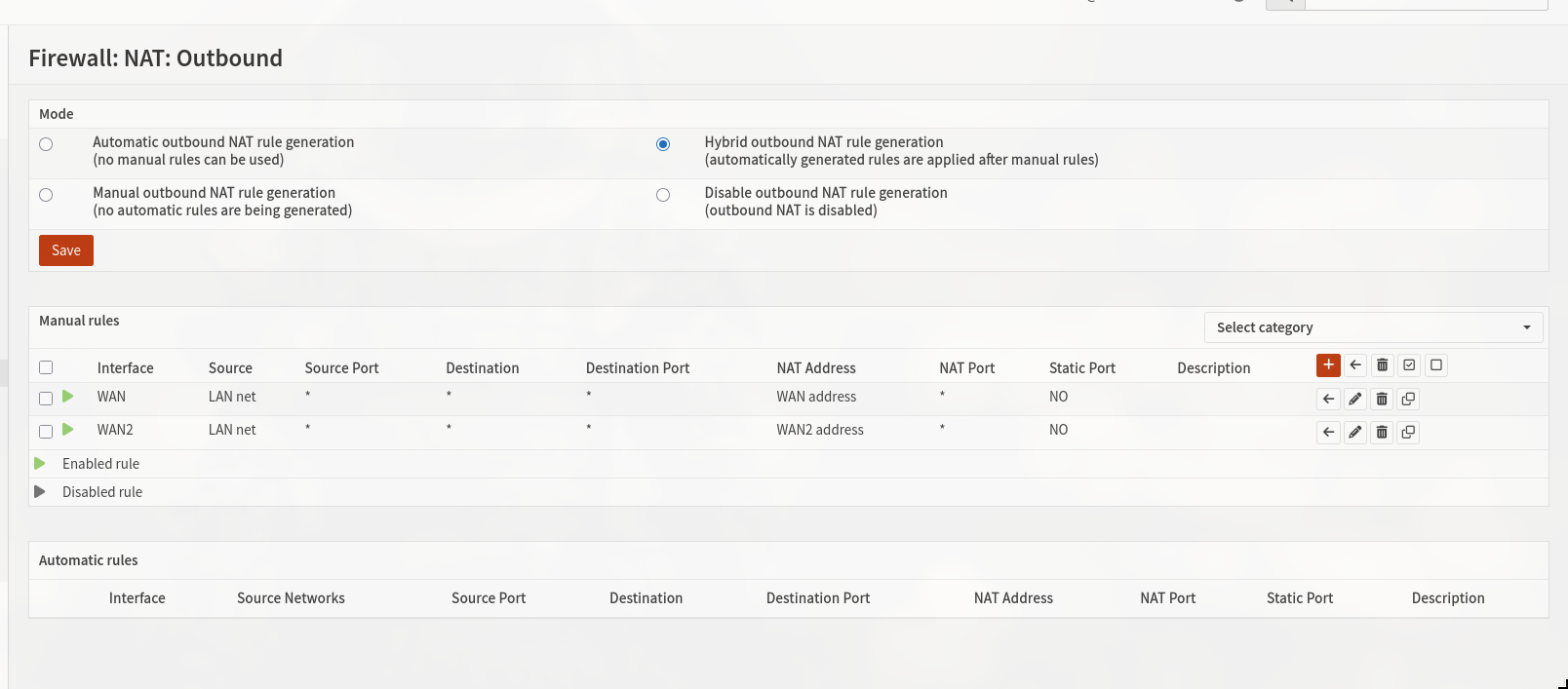Click 'LAN net' source in WAN row
This screenshot has width=1568, height=689.
[x=232, y=397]
